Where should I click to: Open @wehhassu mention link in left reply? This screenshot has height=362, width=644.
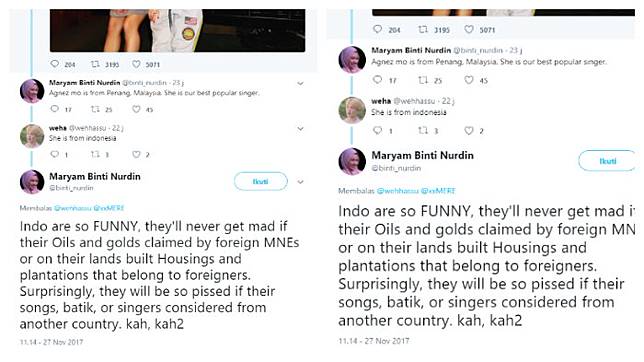pyautogui.click(x=72, y=208)
